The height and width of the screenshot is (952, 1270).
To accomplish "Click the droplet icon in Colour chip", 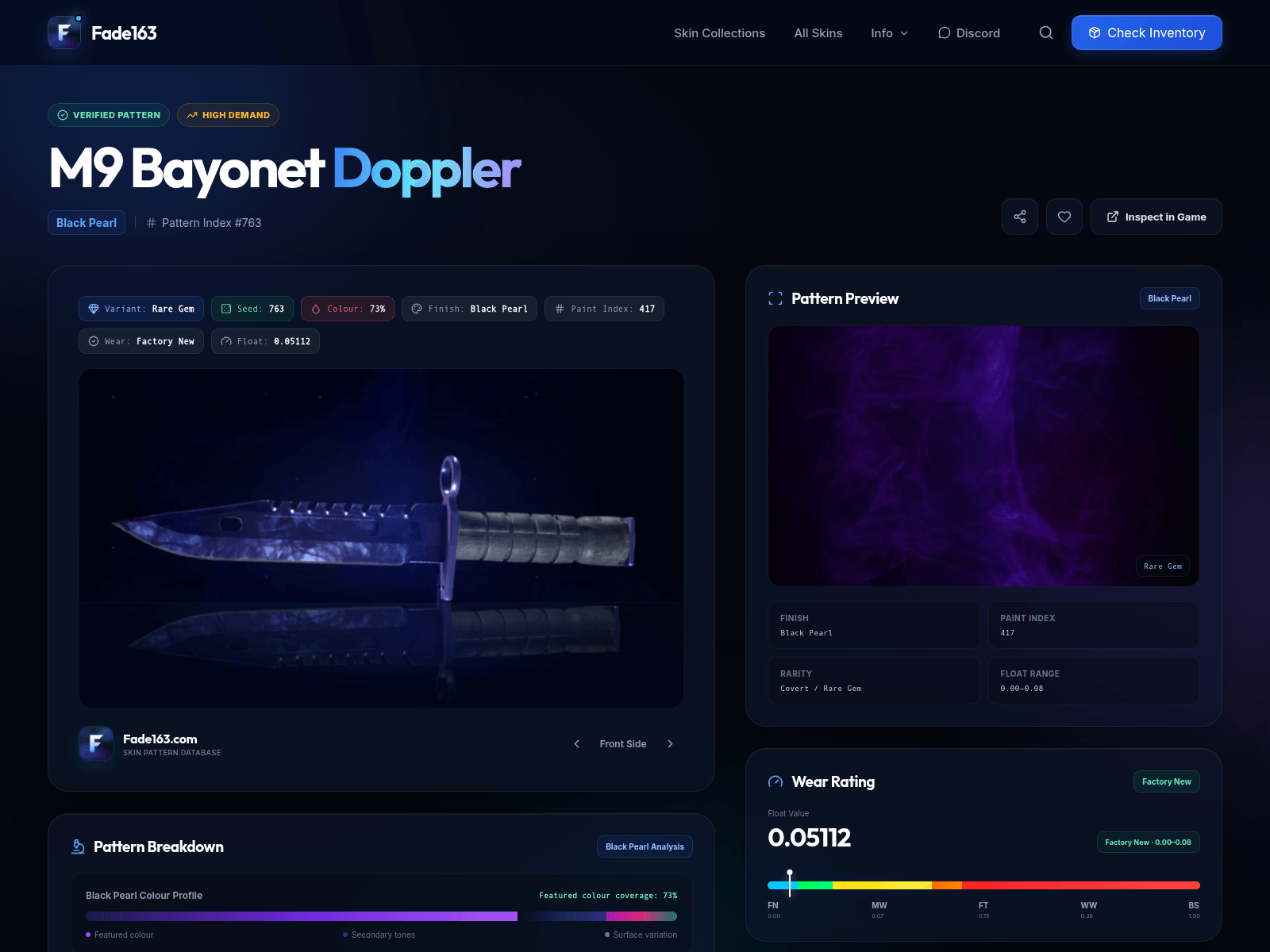I will click(x=316, y=309).
